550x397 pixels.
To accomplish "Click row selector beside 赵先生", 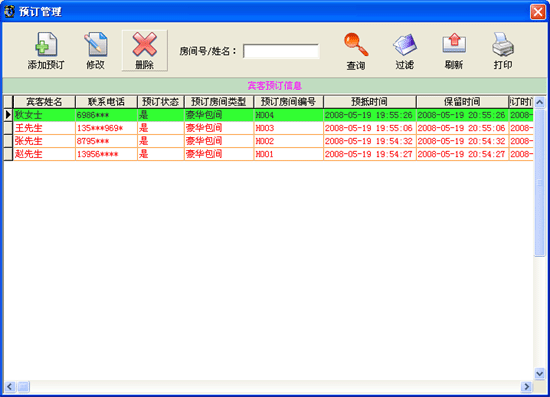I will tap(8, 154).
